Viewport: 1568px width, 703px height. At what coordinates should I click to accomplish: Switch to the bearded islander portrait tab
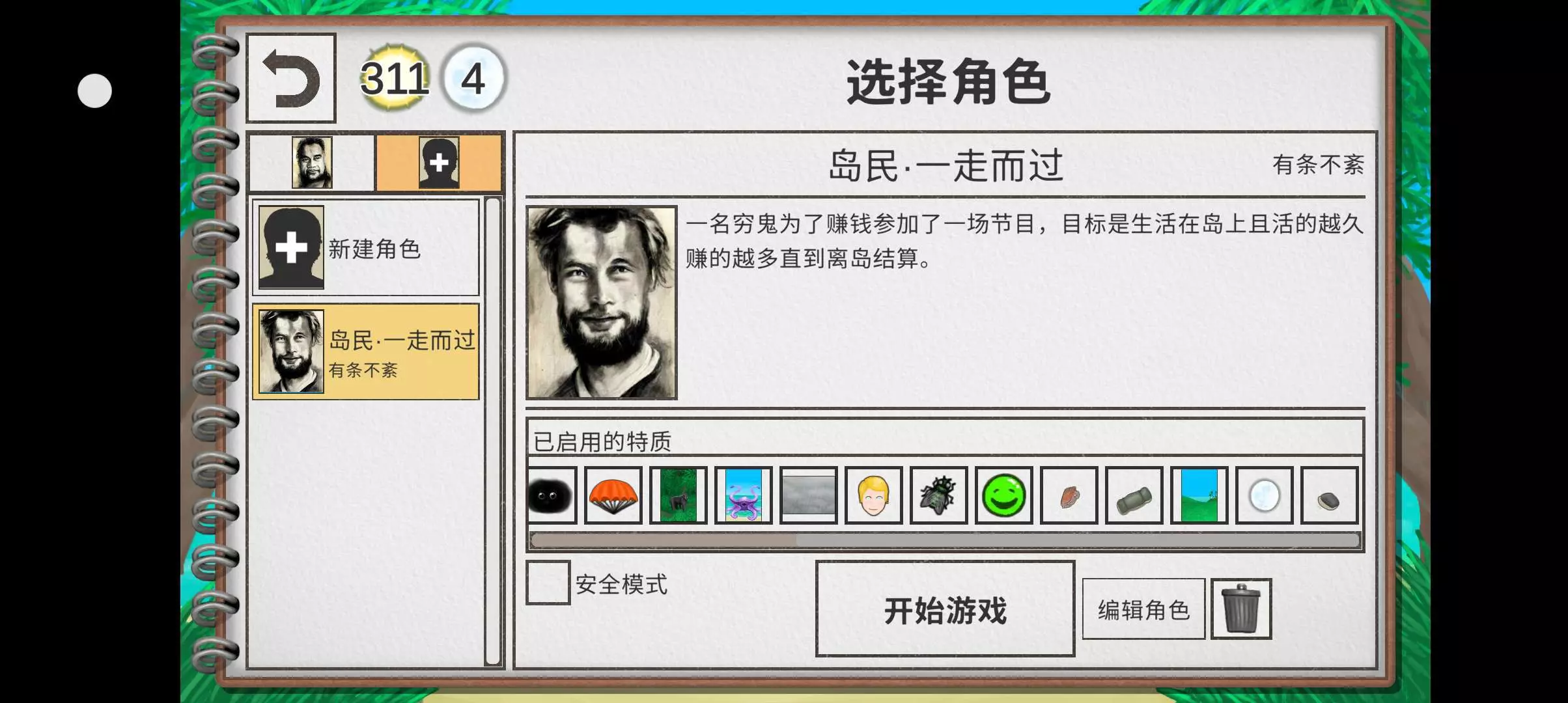pos(312,162)
